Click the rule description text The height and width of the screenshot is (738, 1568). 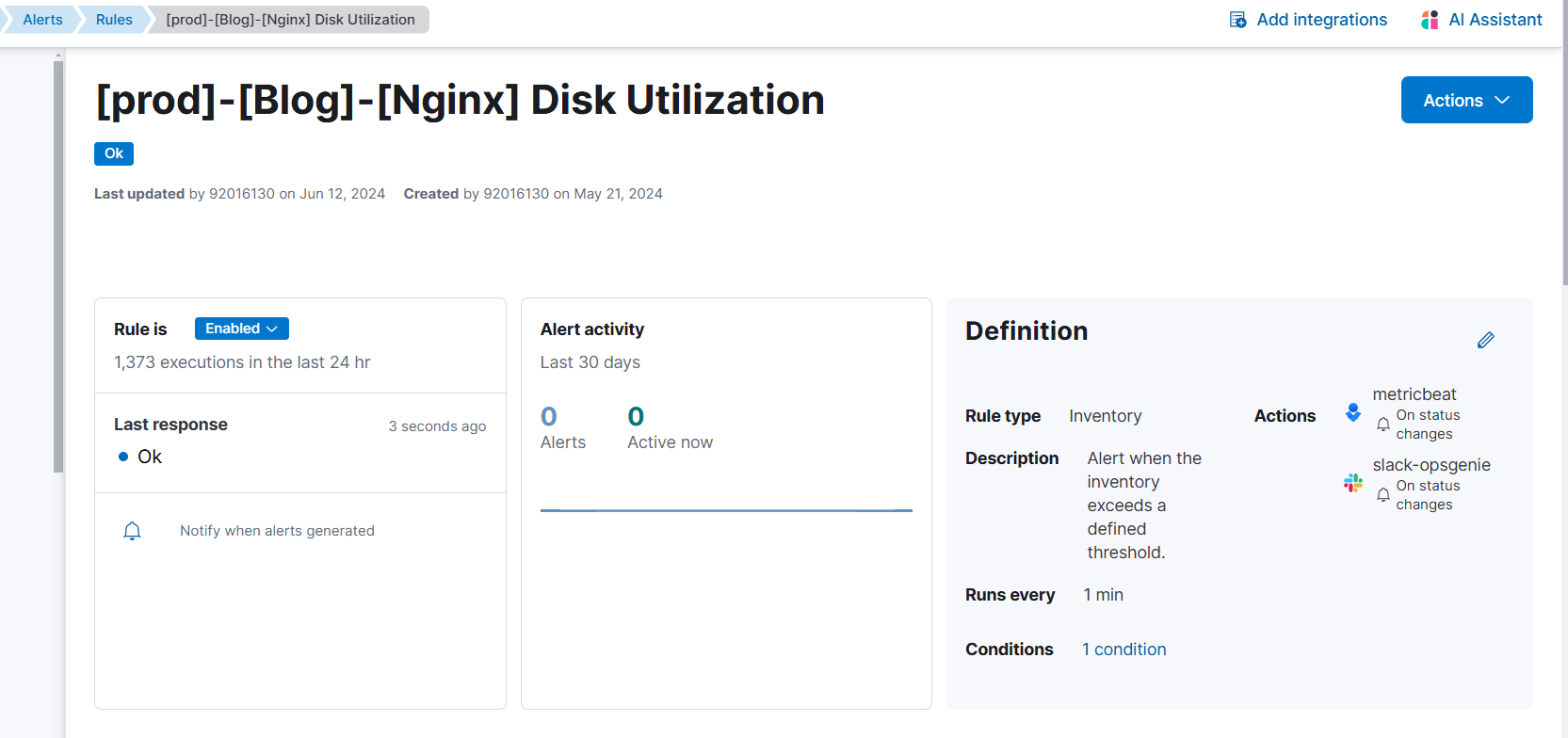[x=1144, y=505]
